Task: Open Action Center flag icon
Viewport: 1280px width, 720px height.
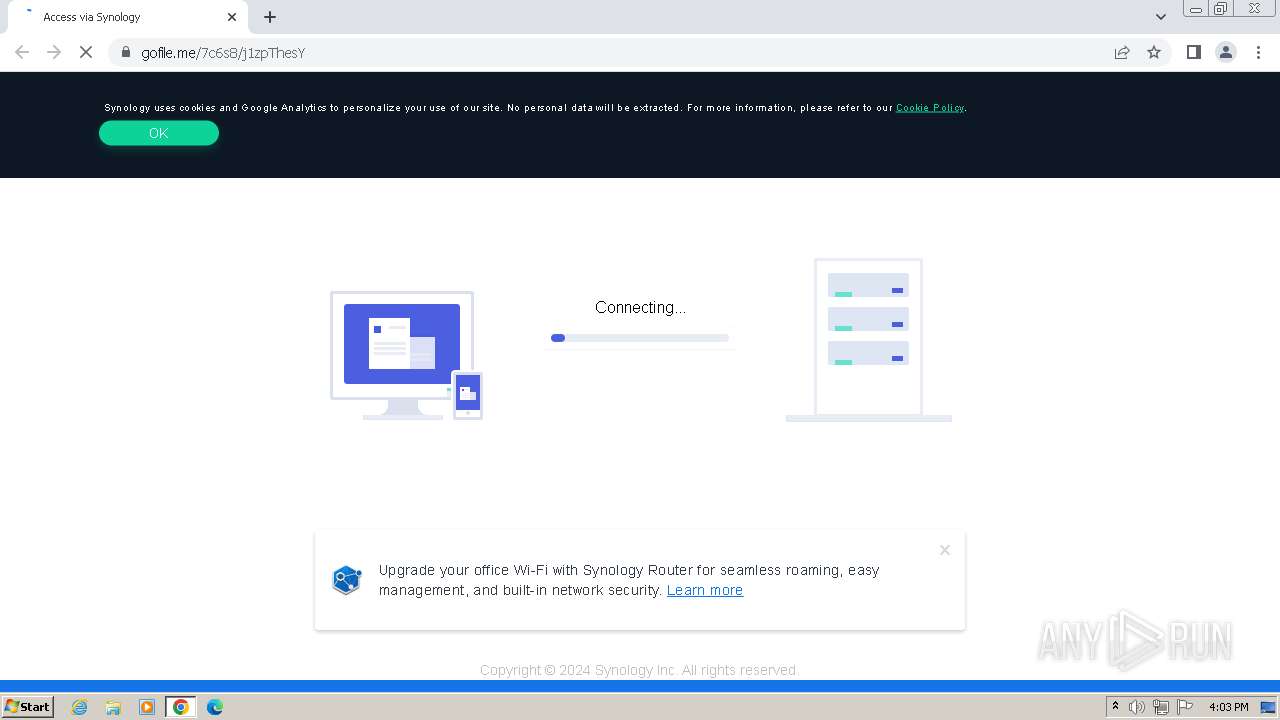Action: [x=1183, y=707]
